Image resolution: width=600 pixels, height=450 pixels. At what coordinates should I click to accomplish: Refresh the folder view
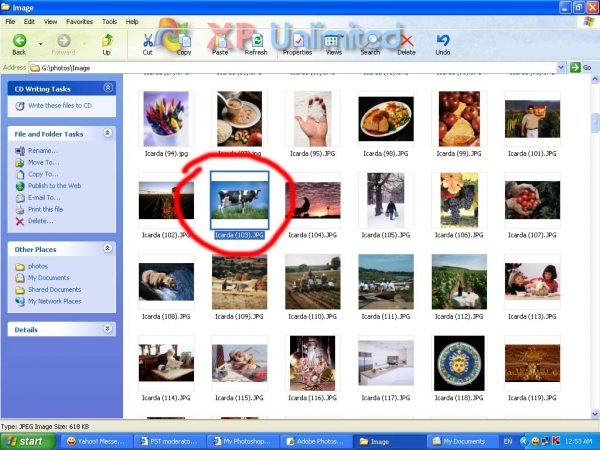[256, 44]
